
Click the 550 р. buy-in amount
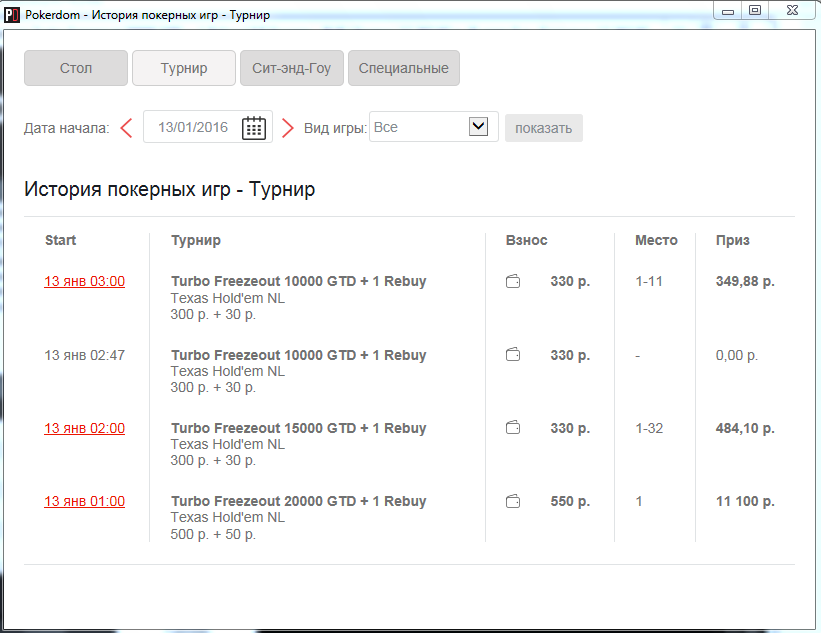pyautogui.click(x=570, y=502)
